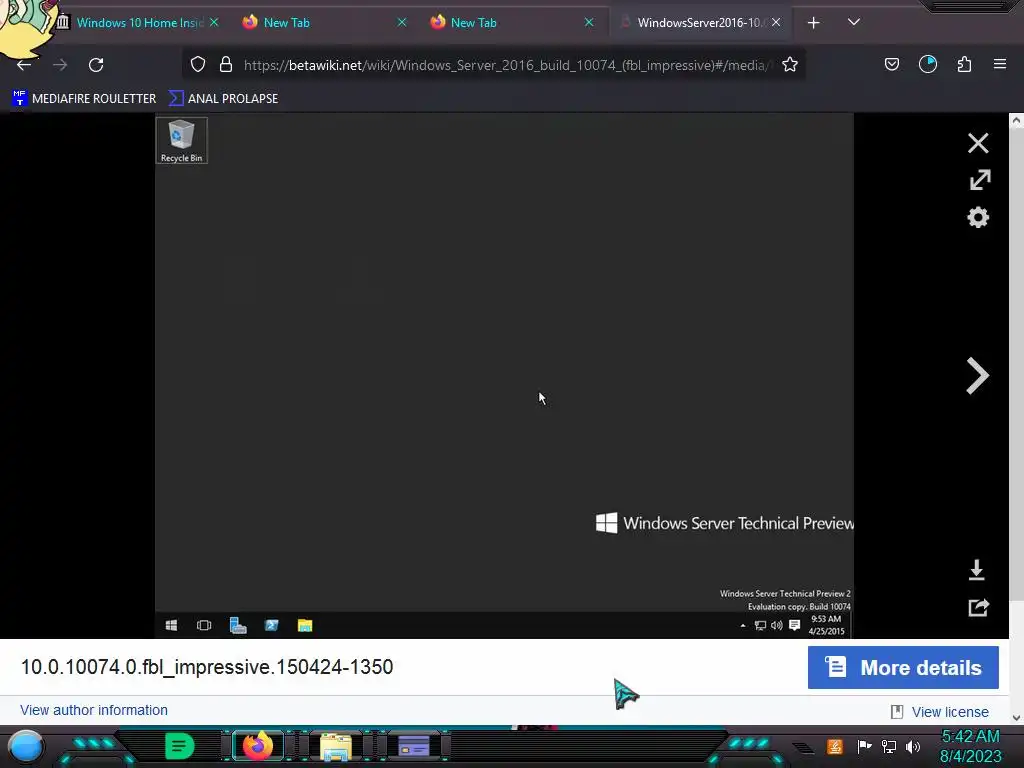1024x768 pixels.
Task: Click the Windows Server build 10074 screenshot image
Action: pos(504,376)
